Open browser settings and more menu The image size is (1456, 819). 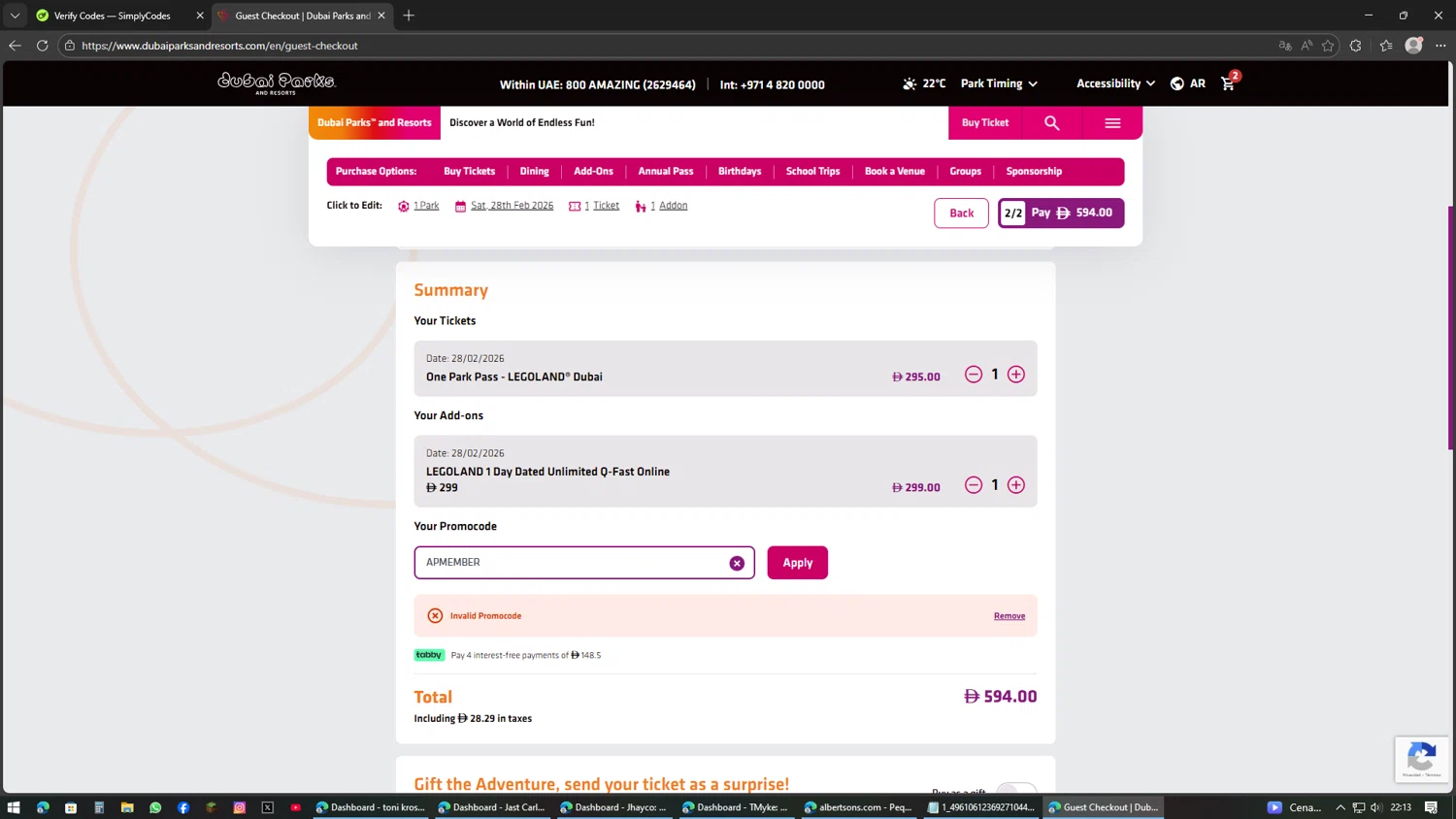1440,46
